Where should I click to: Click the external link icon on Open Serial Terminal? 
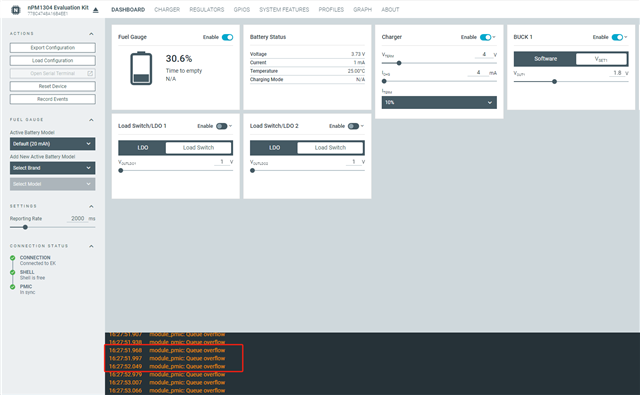coord(90,73)
